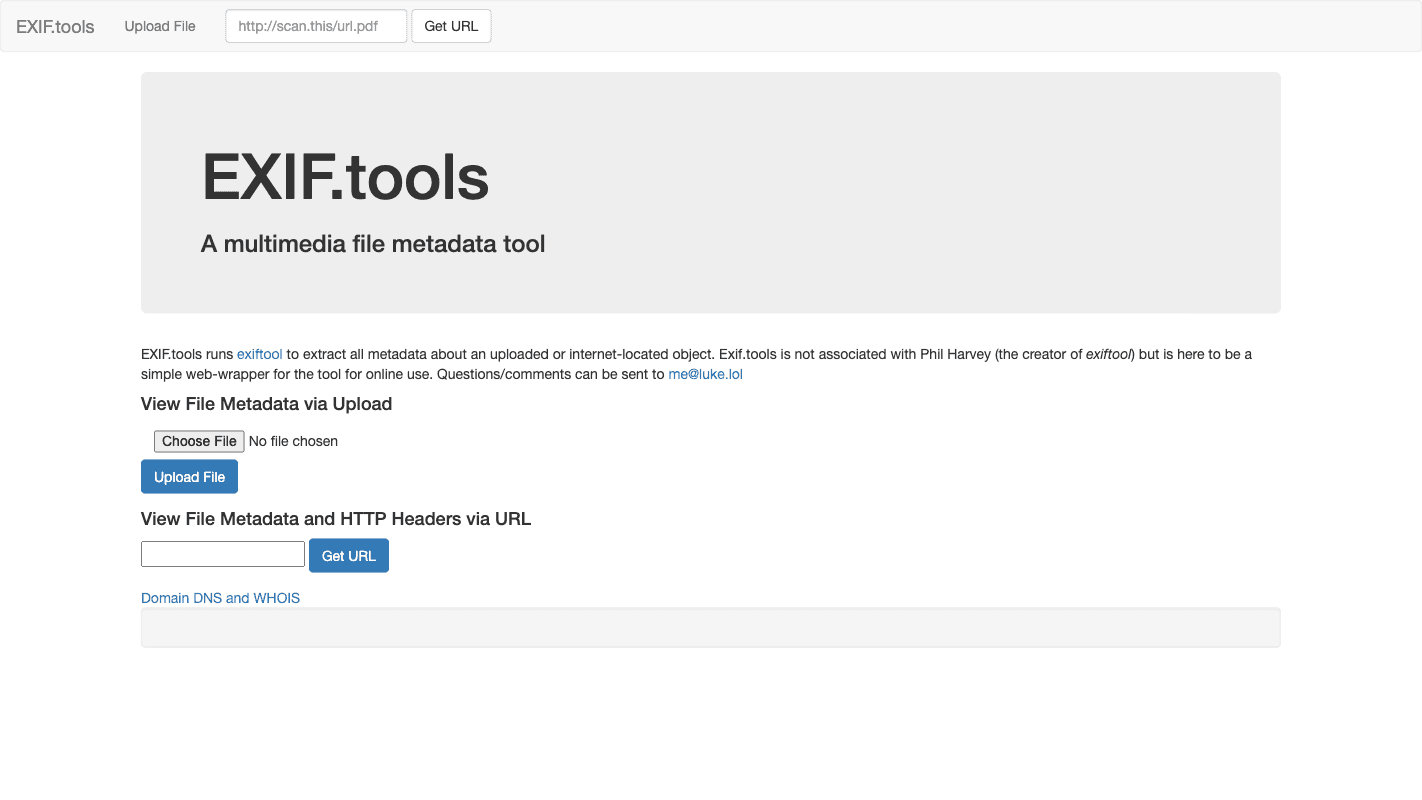The width and height of the screenshot is (1422, 800).
Task: Click the blue Get URL button
Action: click(x=349, y=556)
